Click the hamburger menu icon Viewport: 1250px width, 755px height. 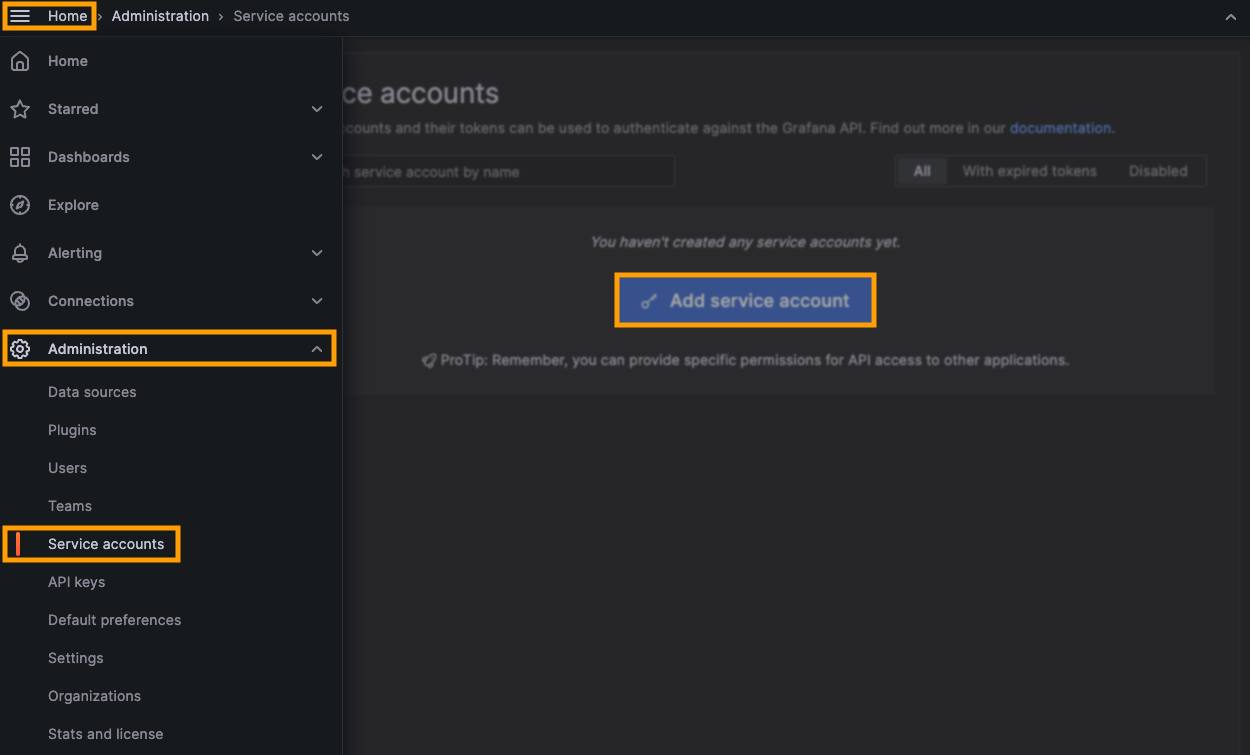pyautogui.click(x=20, y=17)
